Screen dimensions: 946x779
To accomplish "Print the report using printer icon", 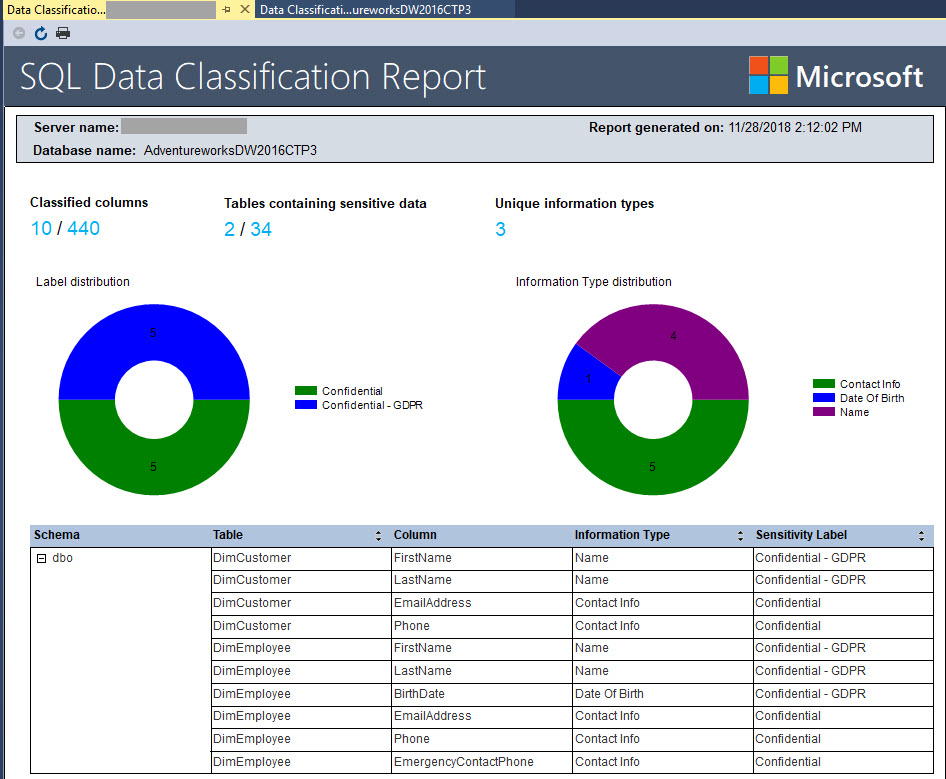I will click(x=63, y=33).
